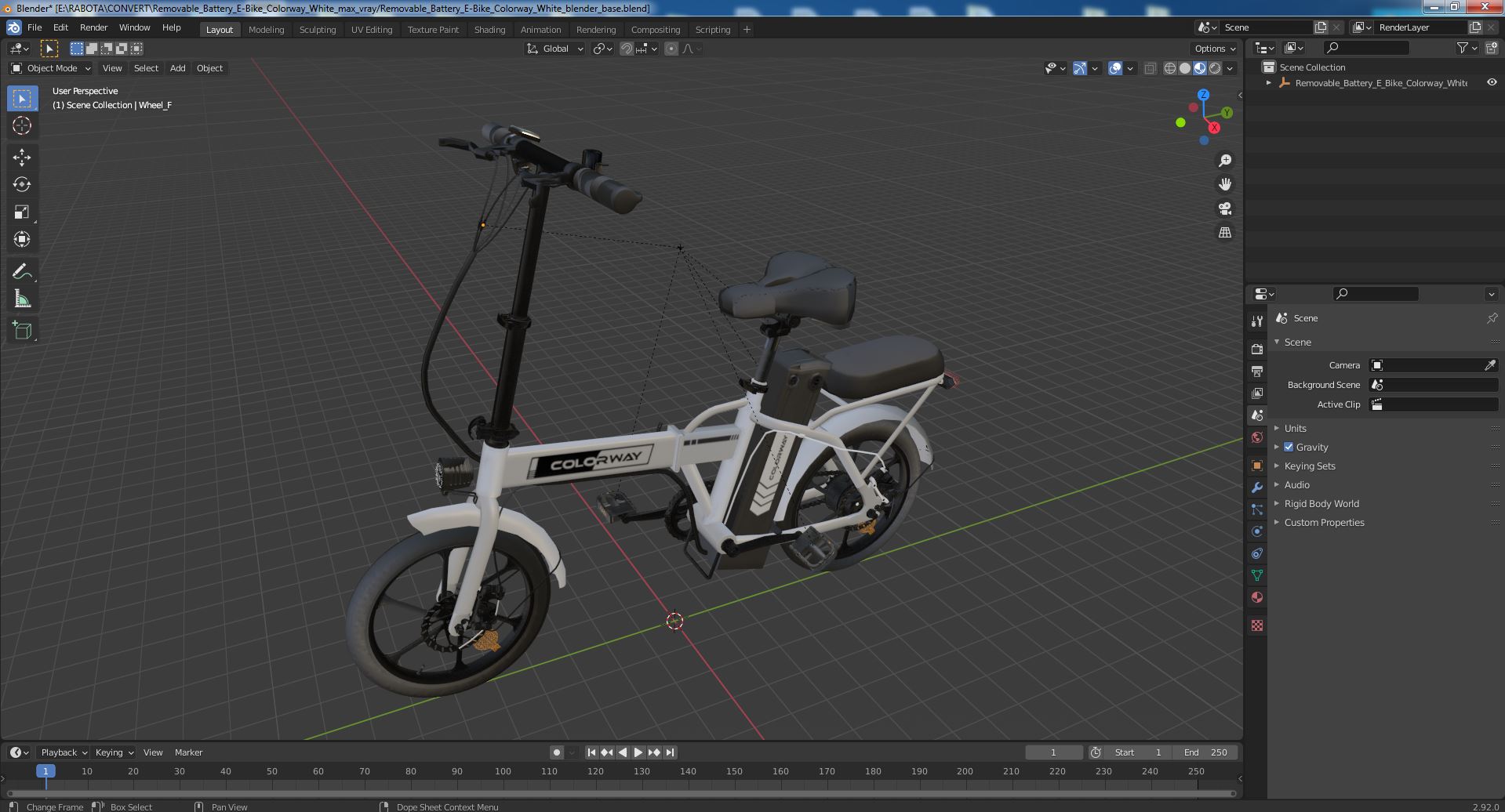Switch to the Shading workspace tab
Screen dimensions: 1505x812
[489, 29]
